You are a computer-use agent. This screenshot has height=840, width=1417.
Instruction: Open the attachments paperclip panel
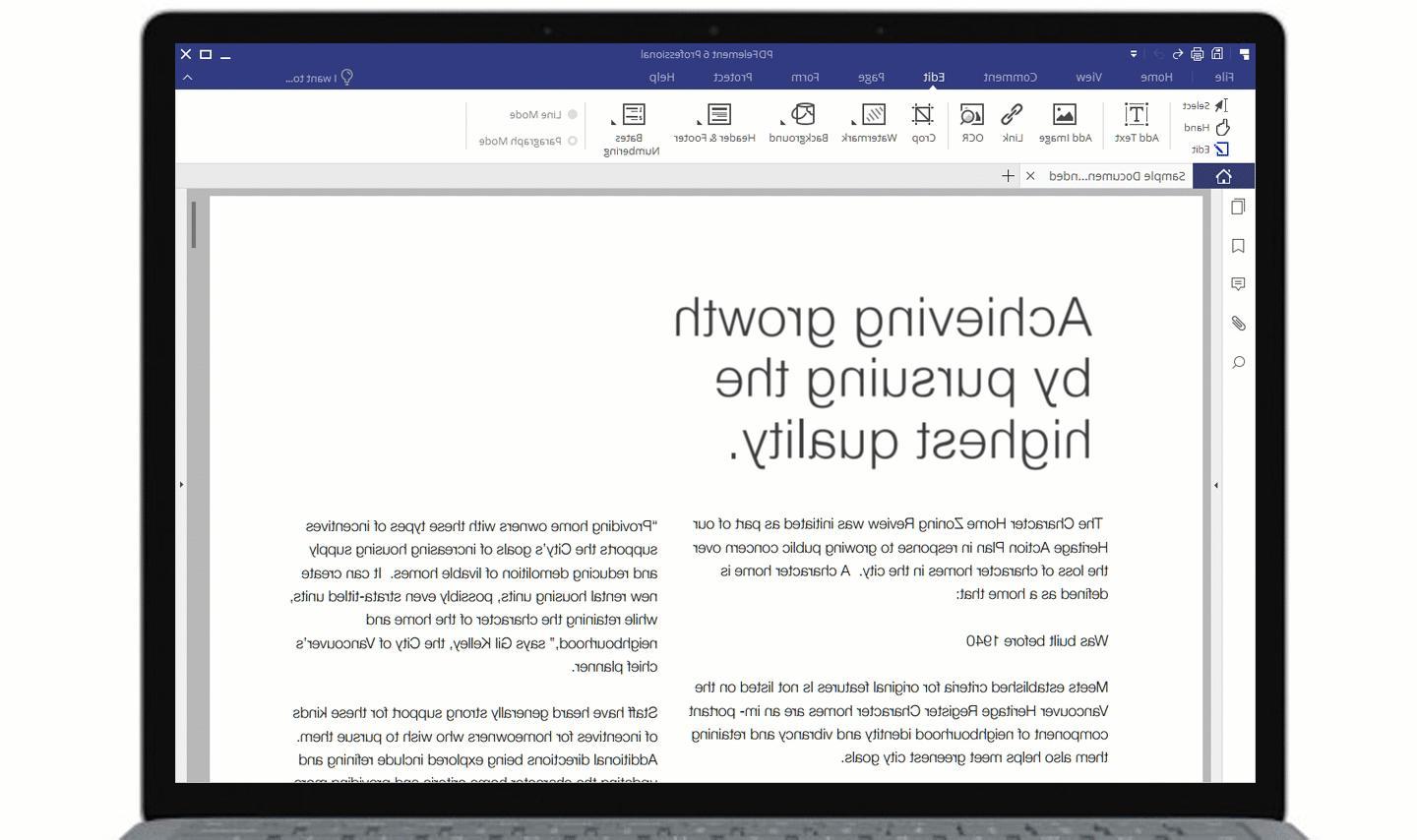pos(1238,324)
